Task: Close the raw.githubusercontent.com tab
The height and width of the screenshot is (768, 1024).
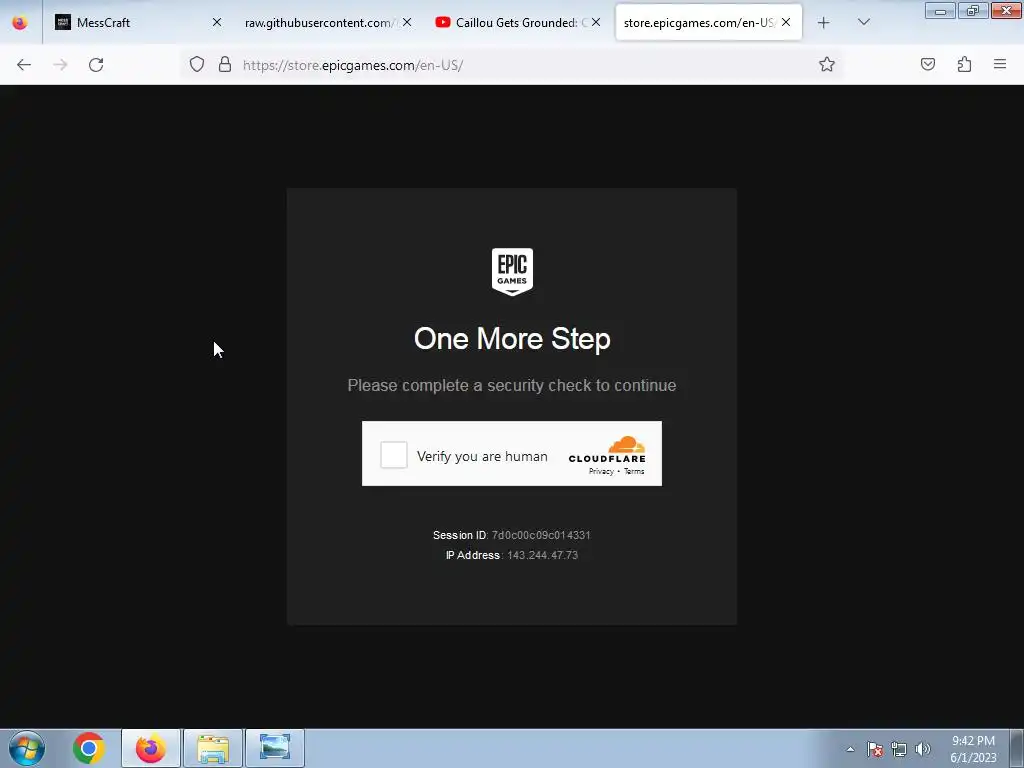Action: [x=407, y=22]
